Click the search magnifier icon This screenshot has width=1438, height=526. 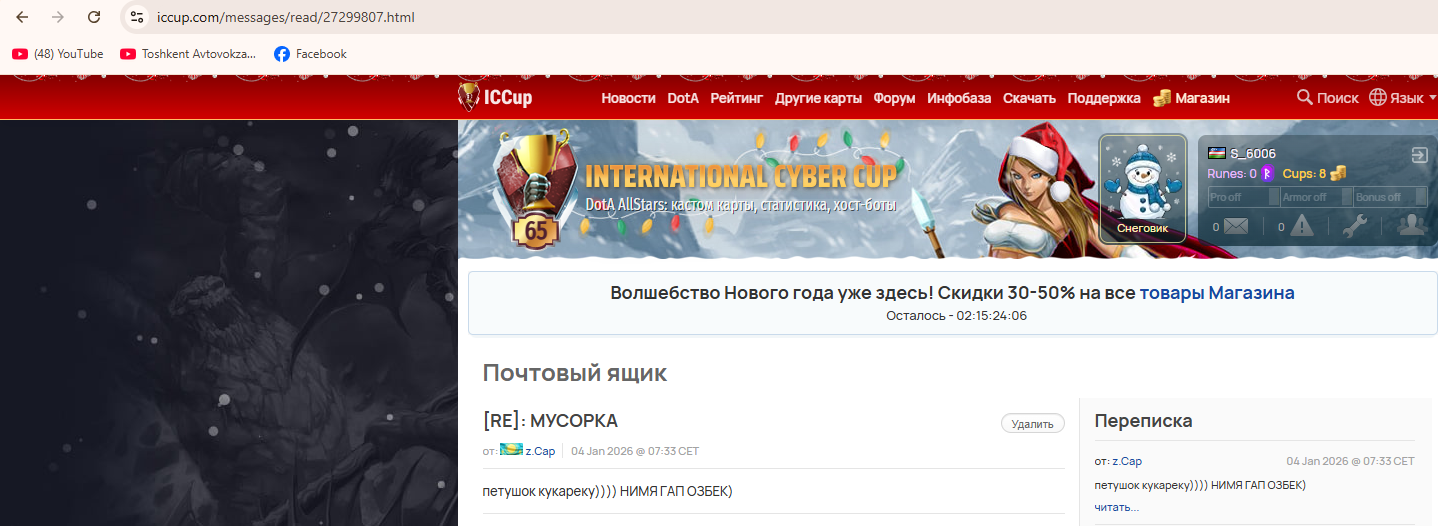[x=1304, y=97]
